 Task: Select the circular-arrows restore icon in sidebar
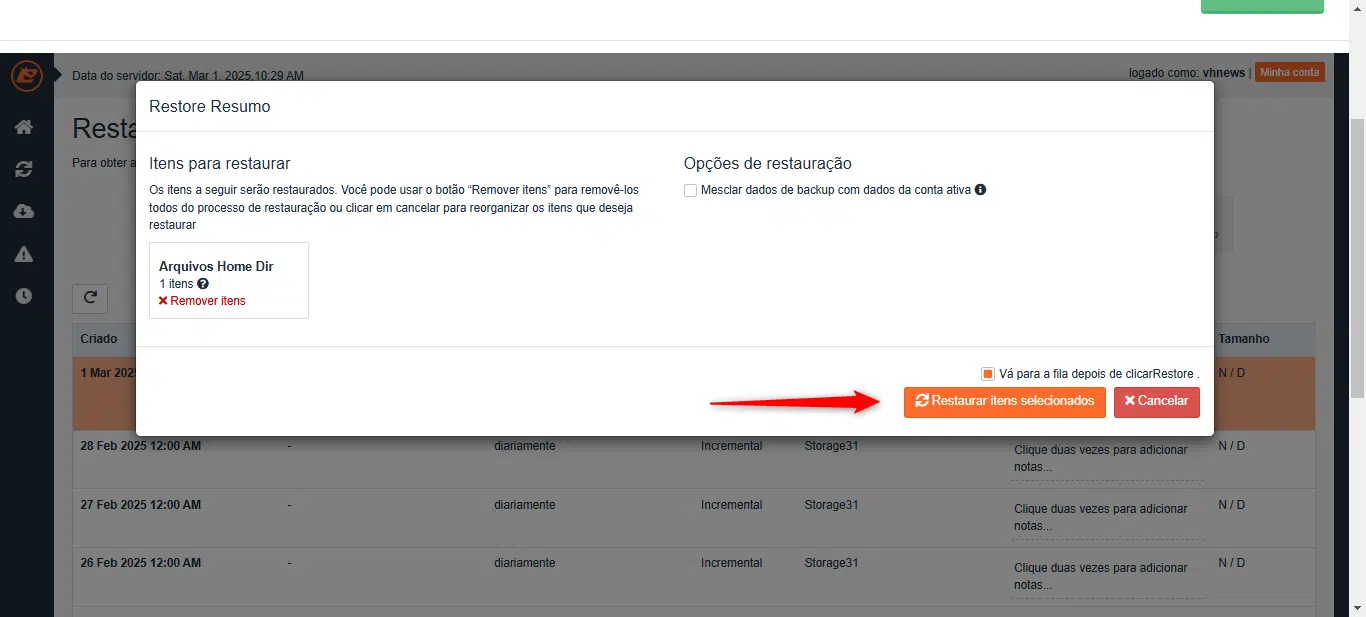[24, 169]
